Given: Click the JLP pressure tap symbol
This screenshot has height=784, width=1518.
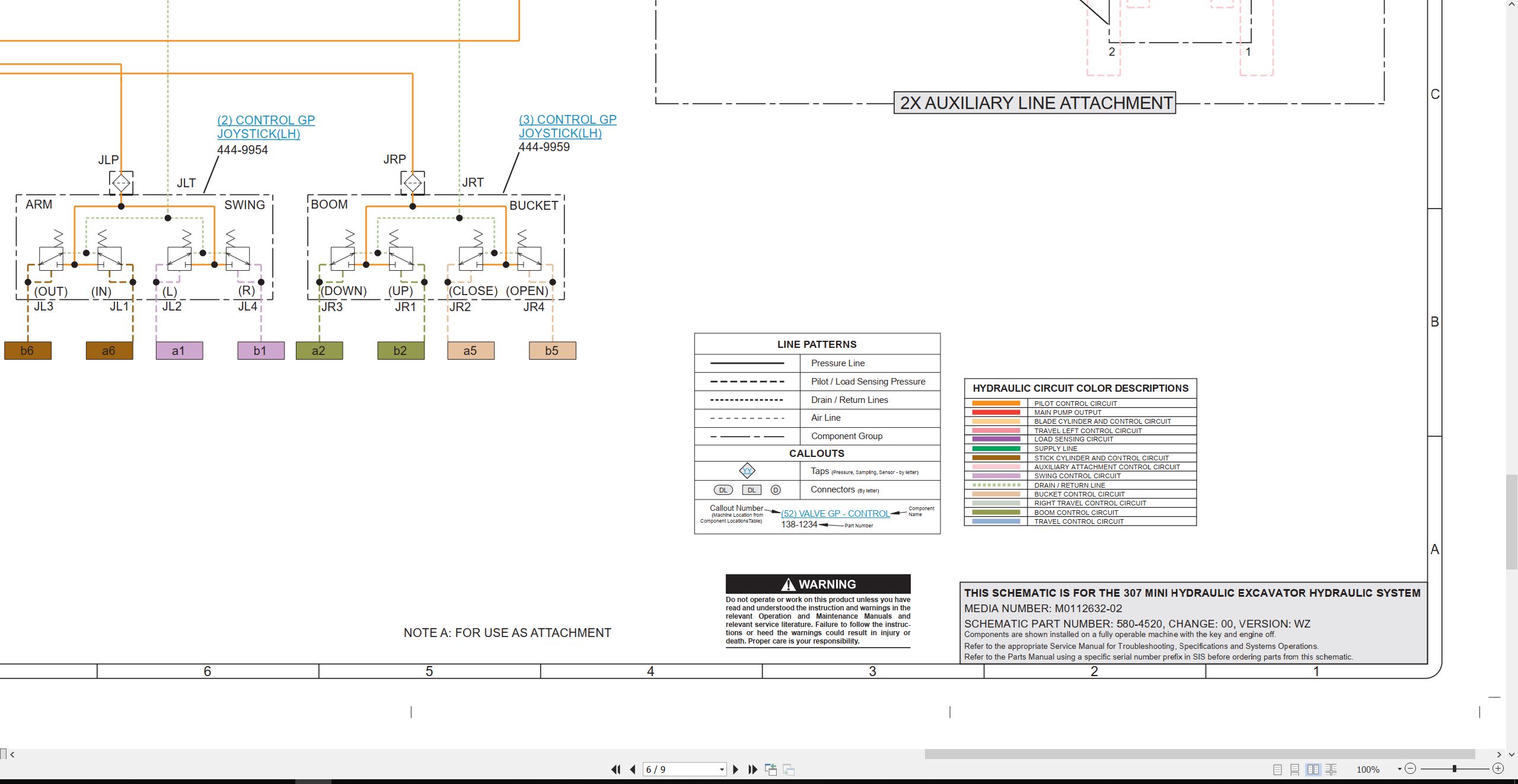Looking at the screenshot, I should coord(121,183).
